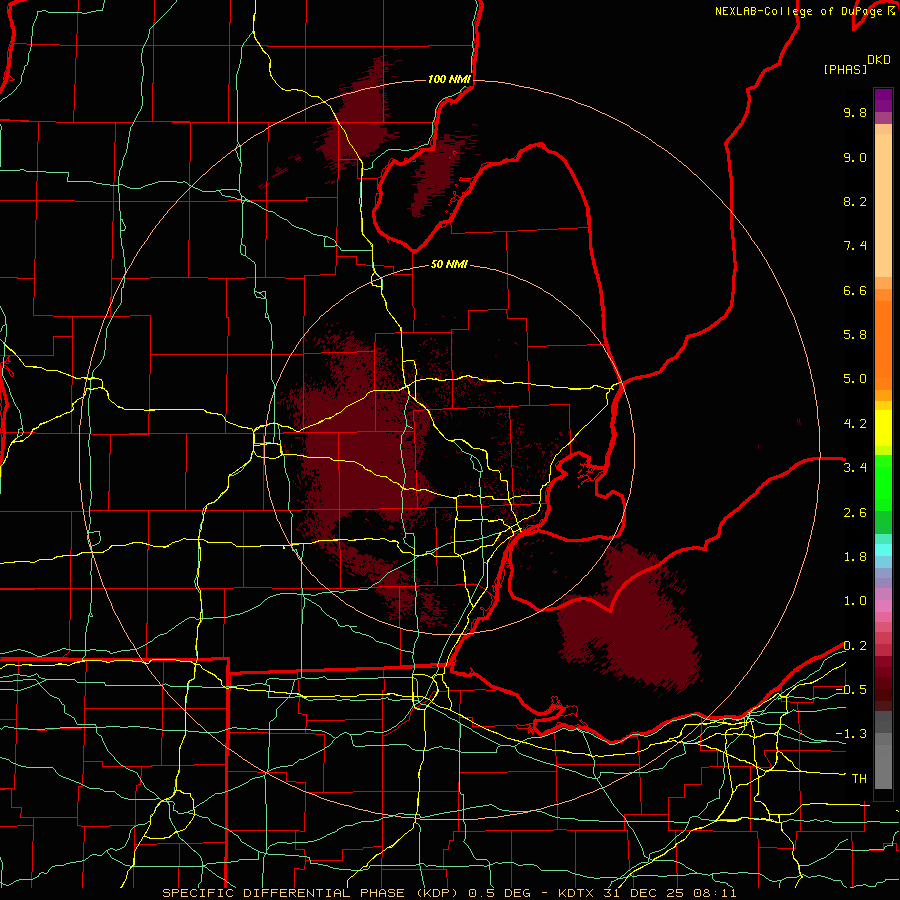Pick the dark red segment of the color bar
This screenshot has width=900, height=900.
pos(883,683)
